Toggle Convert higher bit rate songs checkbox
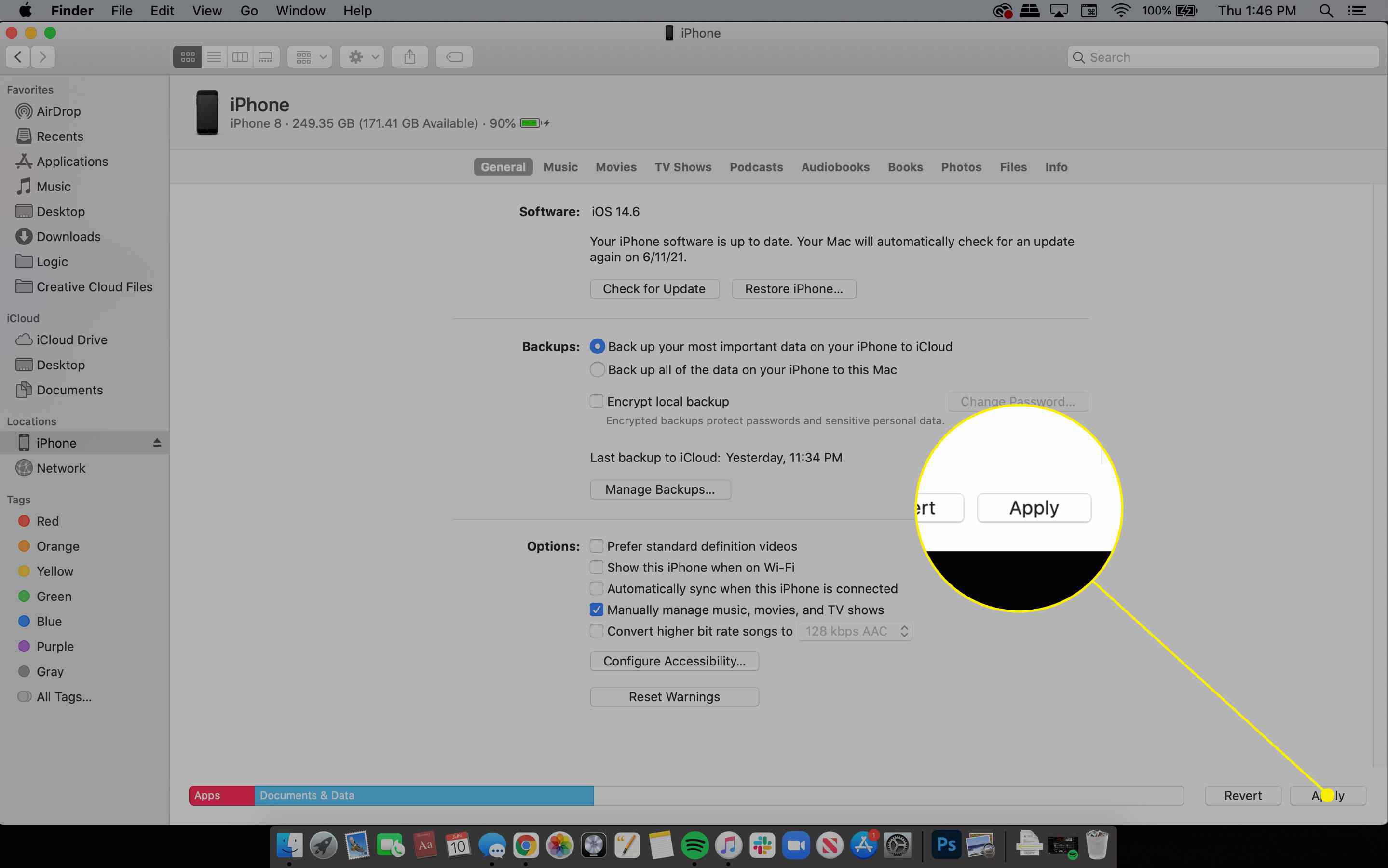Viewport: 1388px width, 868px height. coord(597,631)
